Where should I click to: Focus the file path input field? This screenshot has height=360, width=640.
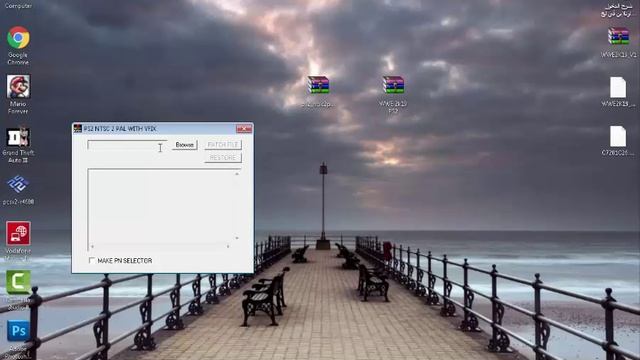tap(127, 145)
